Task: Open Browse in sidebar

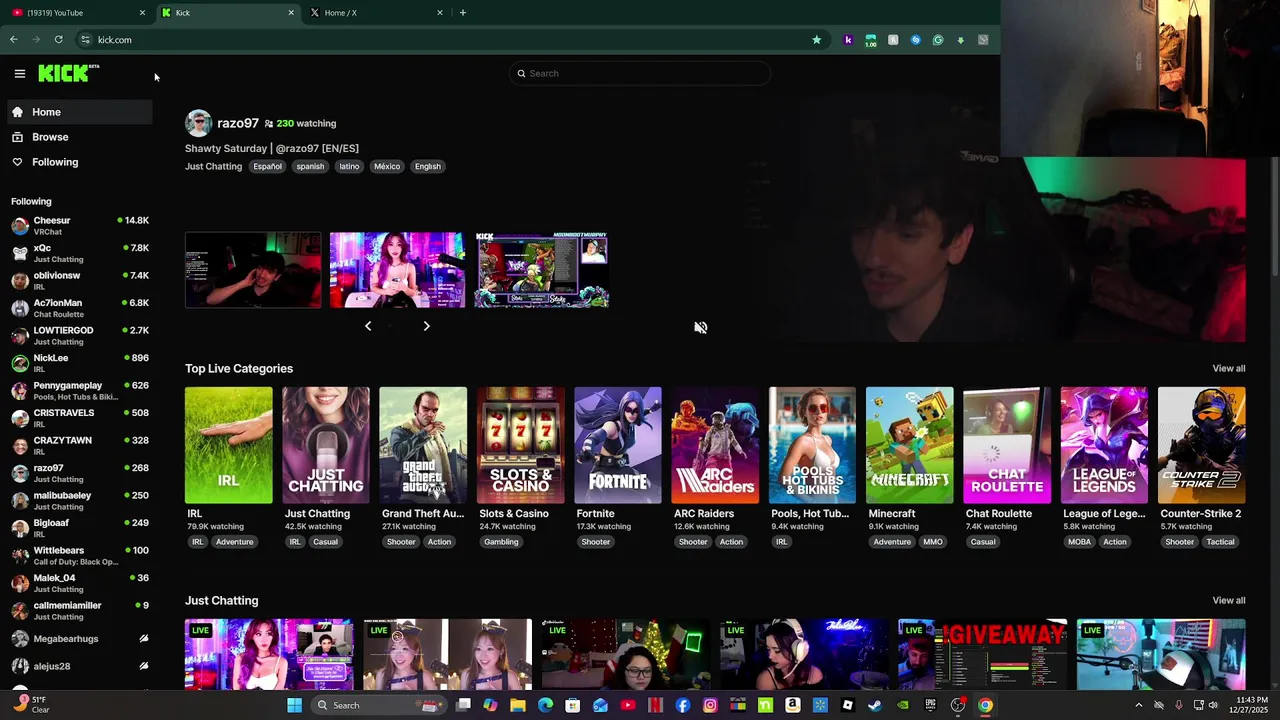Action: point(80,137)
